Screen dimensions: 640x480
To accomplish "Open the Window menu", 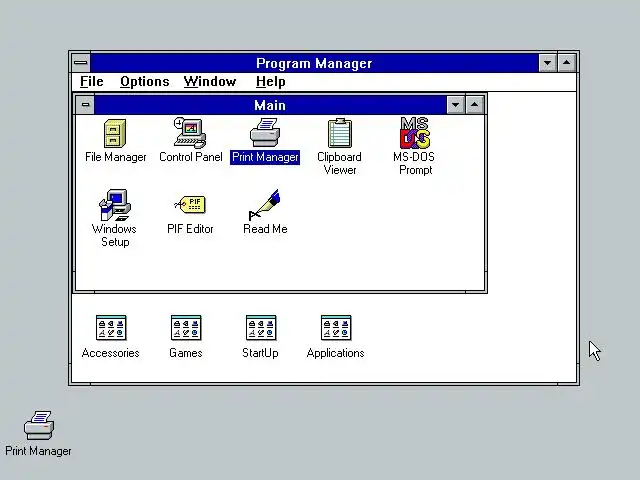I will tap(210, 82).
